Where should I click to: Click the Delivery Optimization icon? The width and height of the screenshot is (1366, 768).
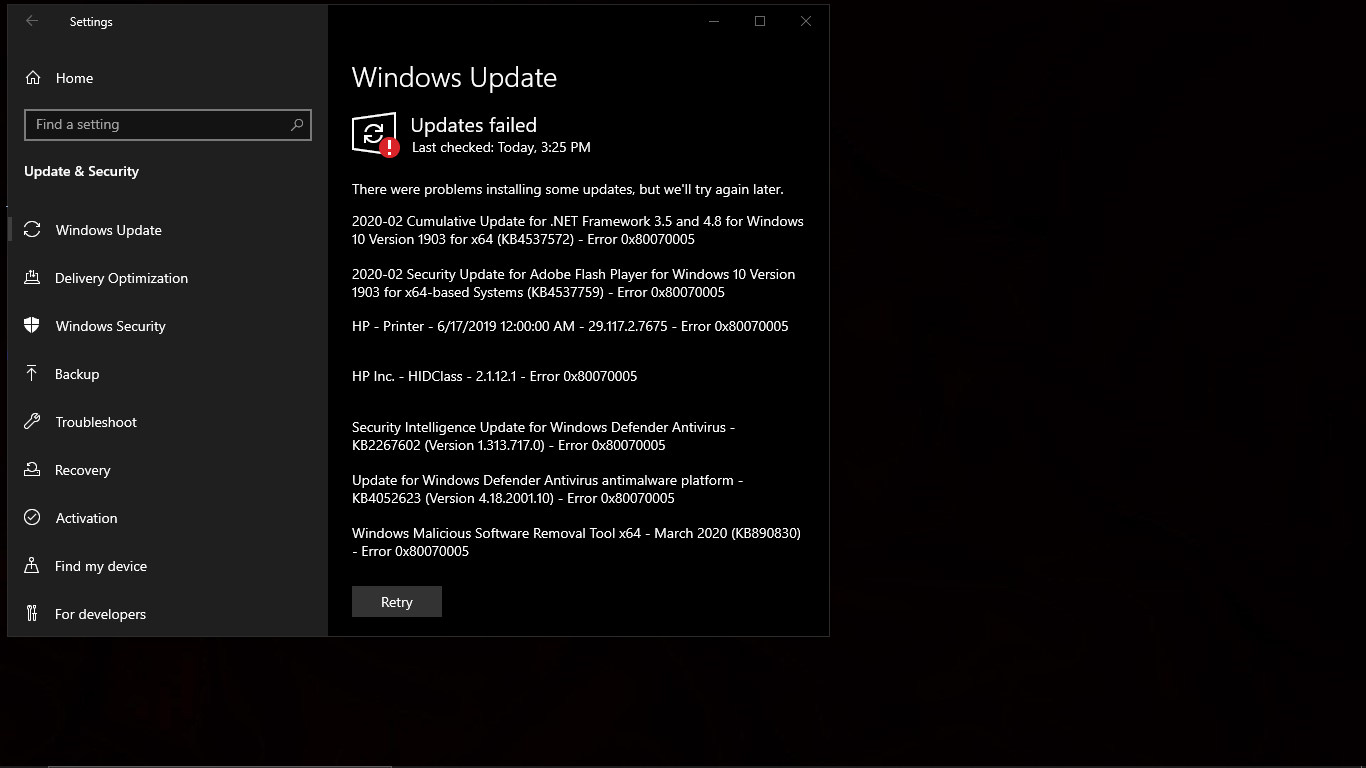pyautogui.click(x=32, y=278)
